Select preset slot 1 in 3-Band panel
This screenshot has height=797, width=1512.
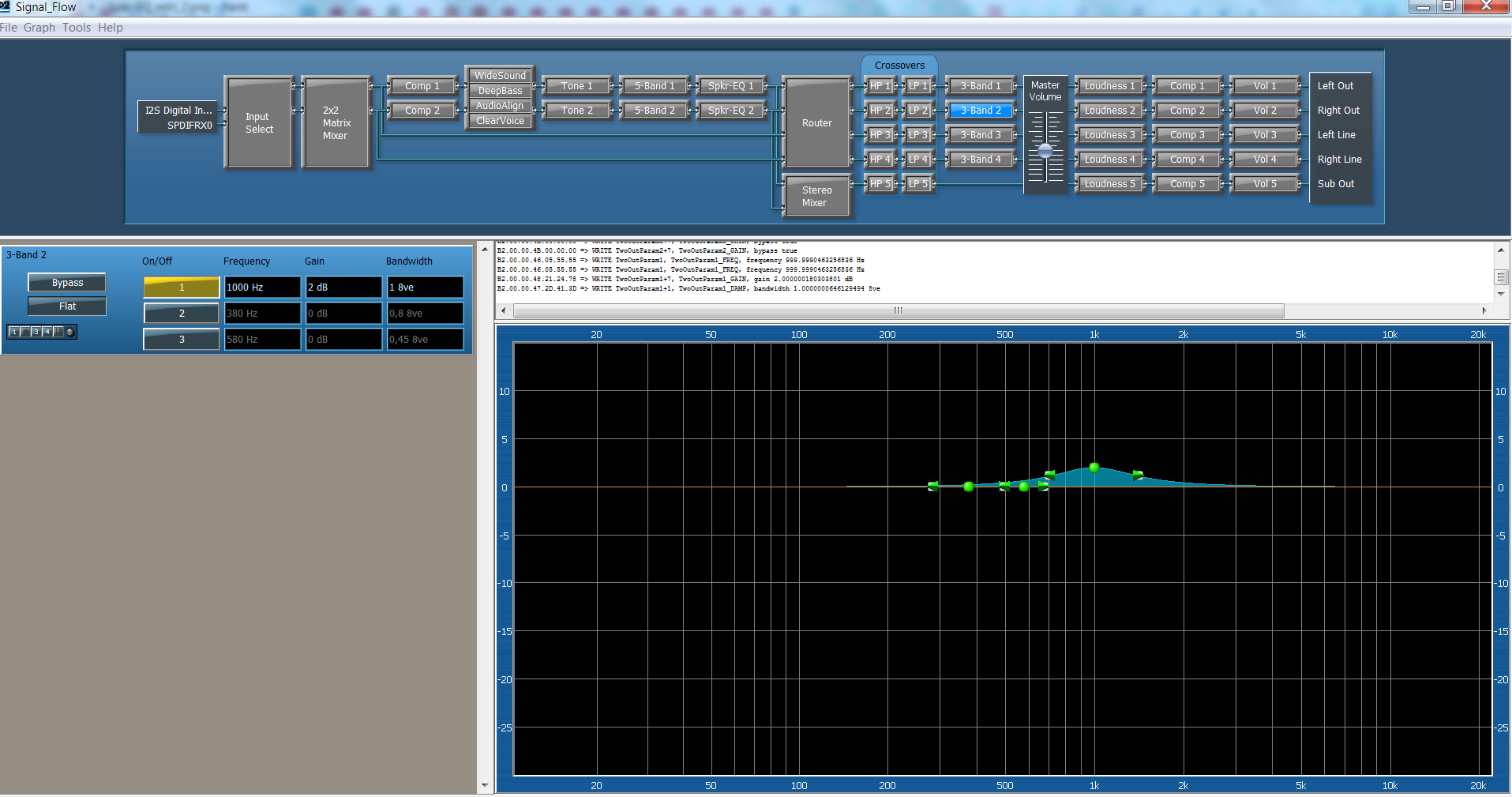13,332
